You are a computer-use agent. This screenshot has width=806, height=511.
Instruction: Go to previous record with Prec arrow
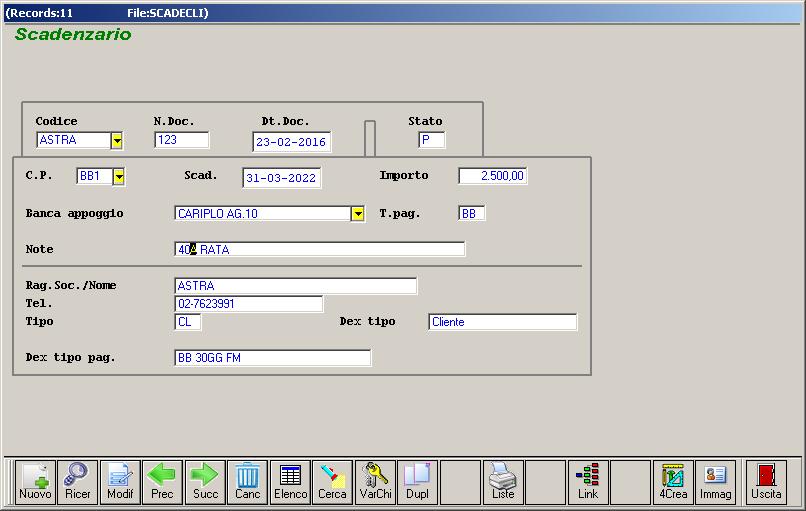[162, 482]
